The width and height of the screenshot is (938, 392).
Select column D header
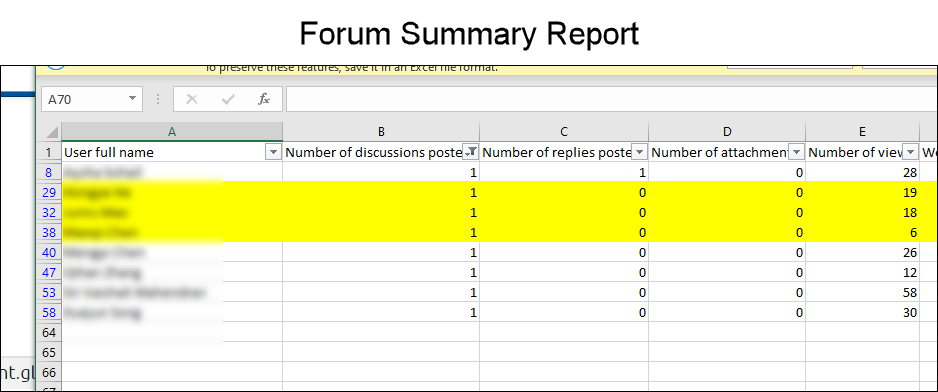pyautogui.click(x=727, y=132)
